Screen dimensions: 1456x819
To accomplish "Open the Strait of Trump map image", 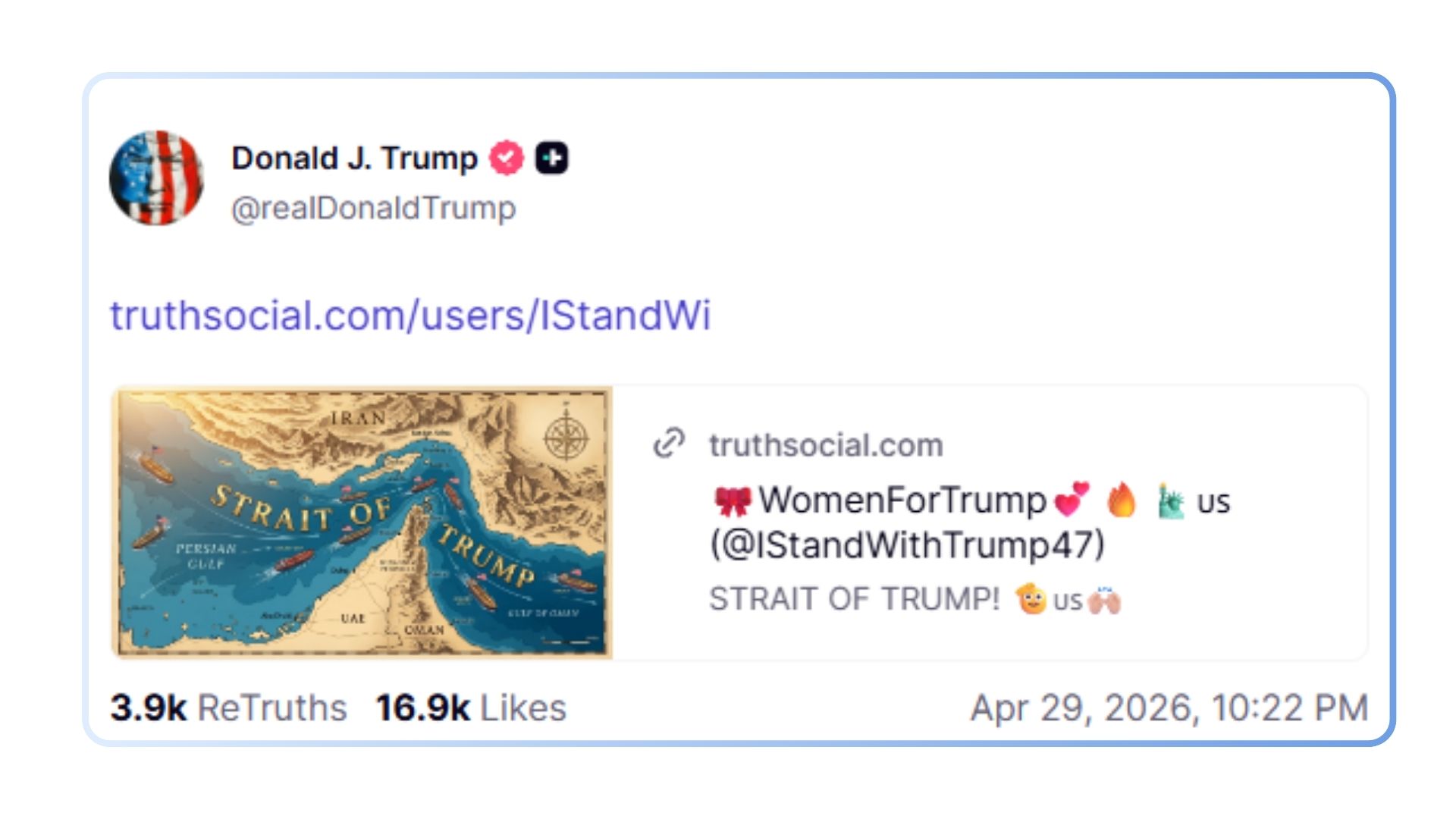I will point(362,522).
